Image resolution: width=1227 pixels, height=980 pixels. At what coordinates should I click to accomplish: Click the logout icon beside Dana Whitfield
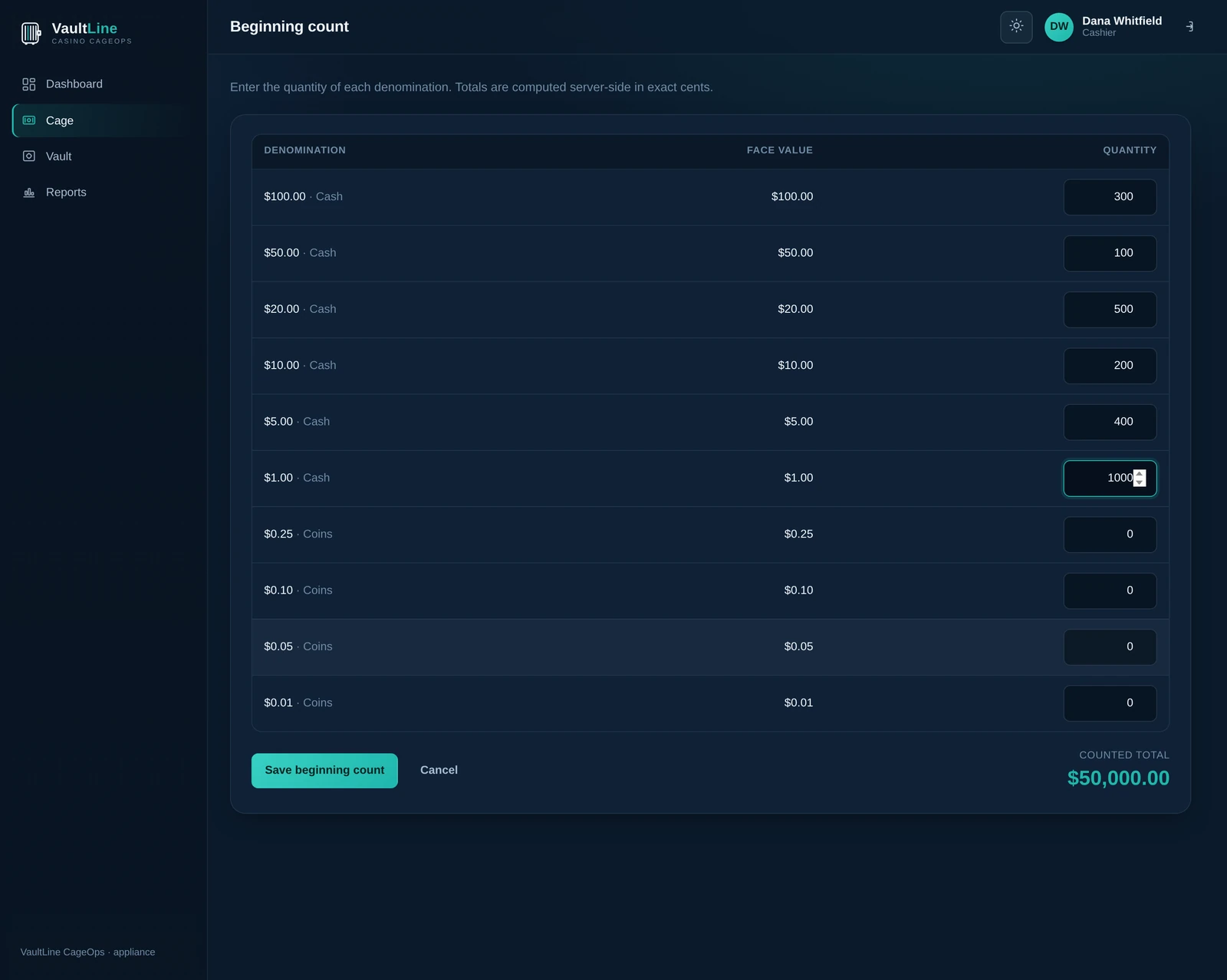coord(1189,27)
